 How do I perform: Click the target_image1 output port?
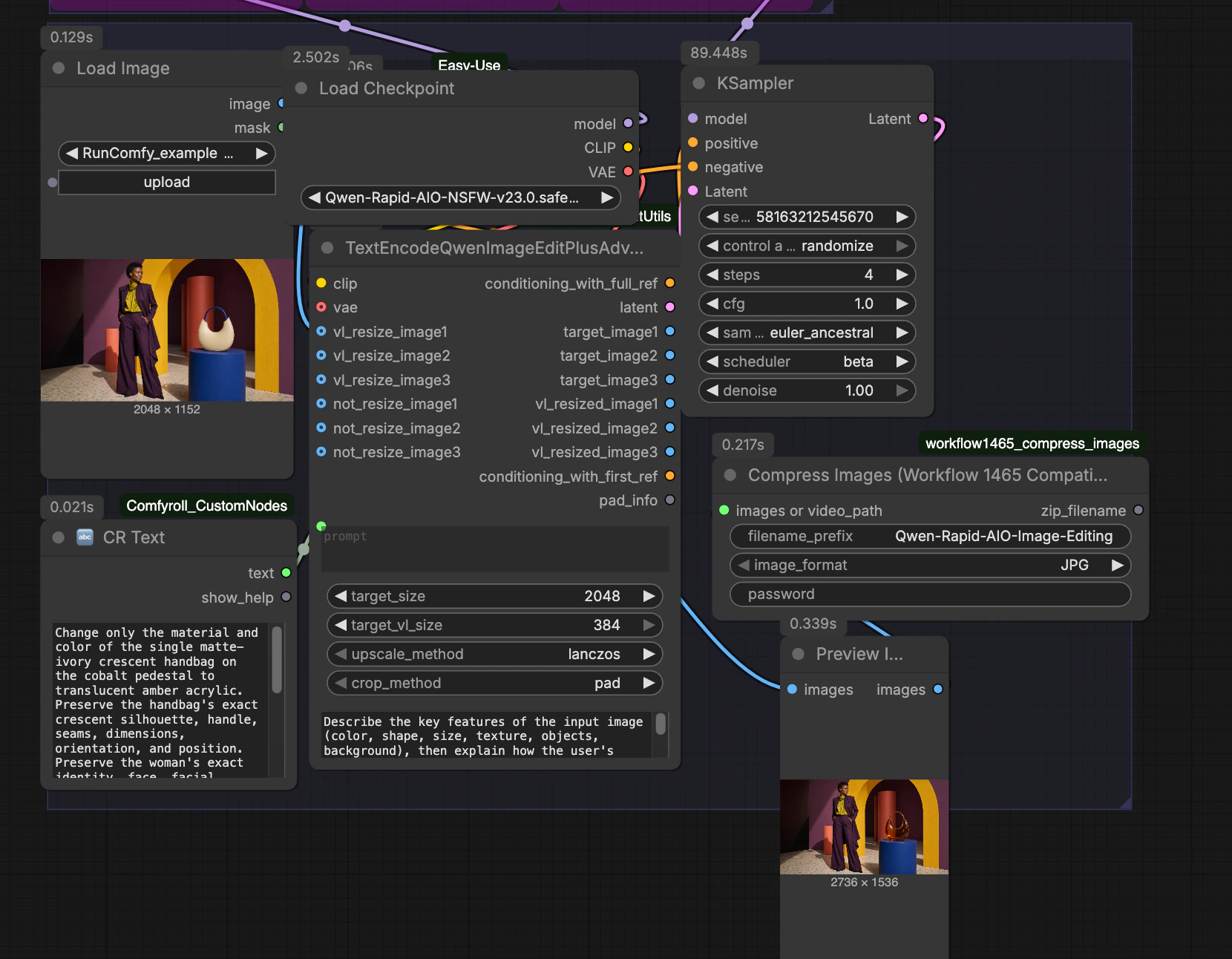670,331
